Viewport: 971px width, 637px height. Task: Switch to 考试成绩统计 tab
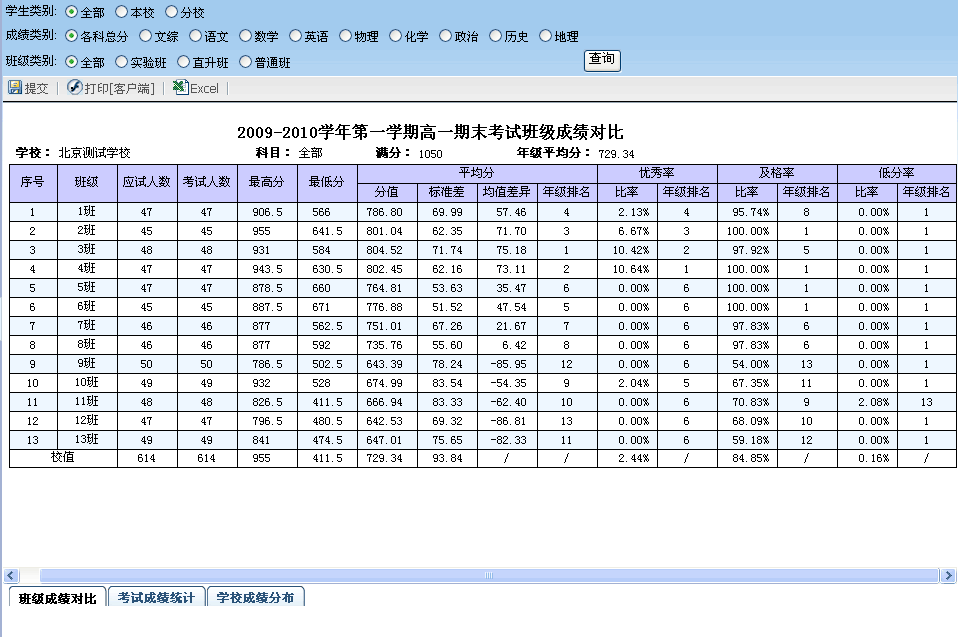pos(156,597)
